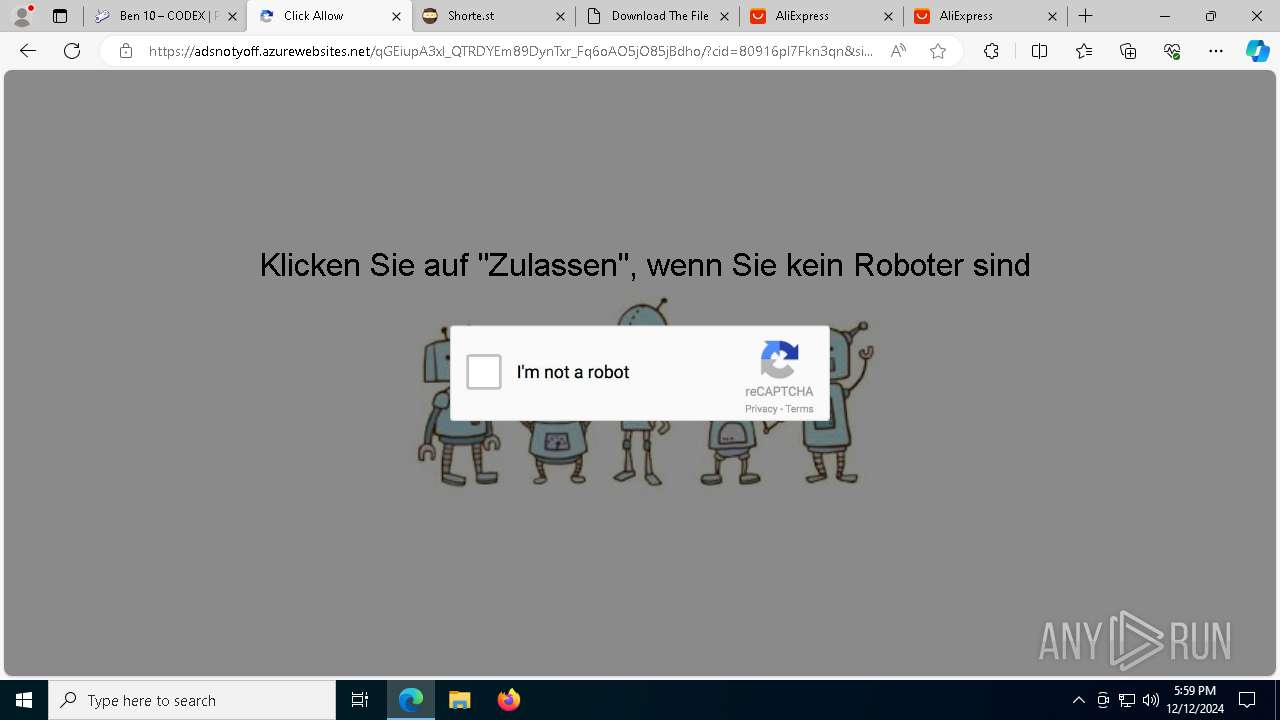View site information lock icon
The width and height of the screenshot is (1280, 720).
125,51
